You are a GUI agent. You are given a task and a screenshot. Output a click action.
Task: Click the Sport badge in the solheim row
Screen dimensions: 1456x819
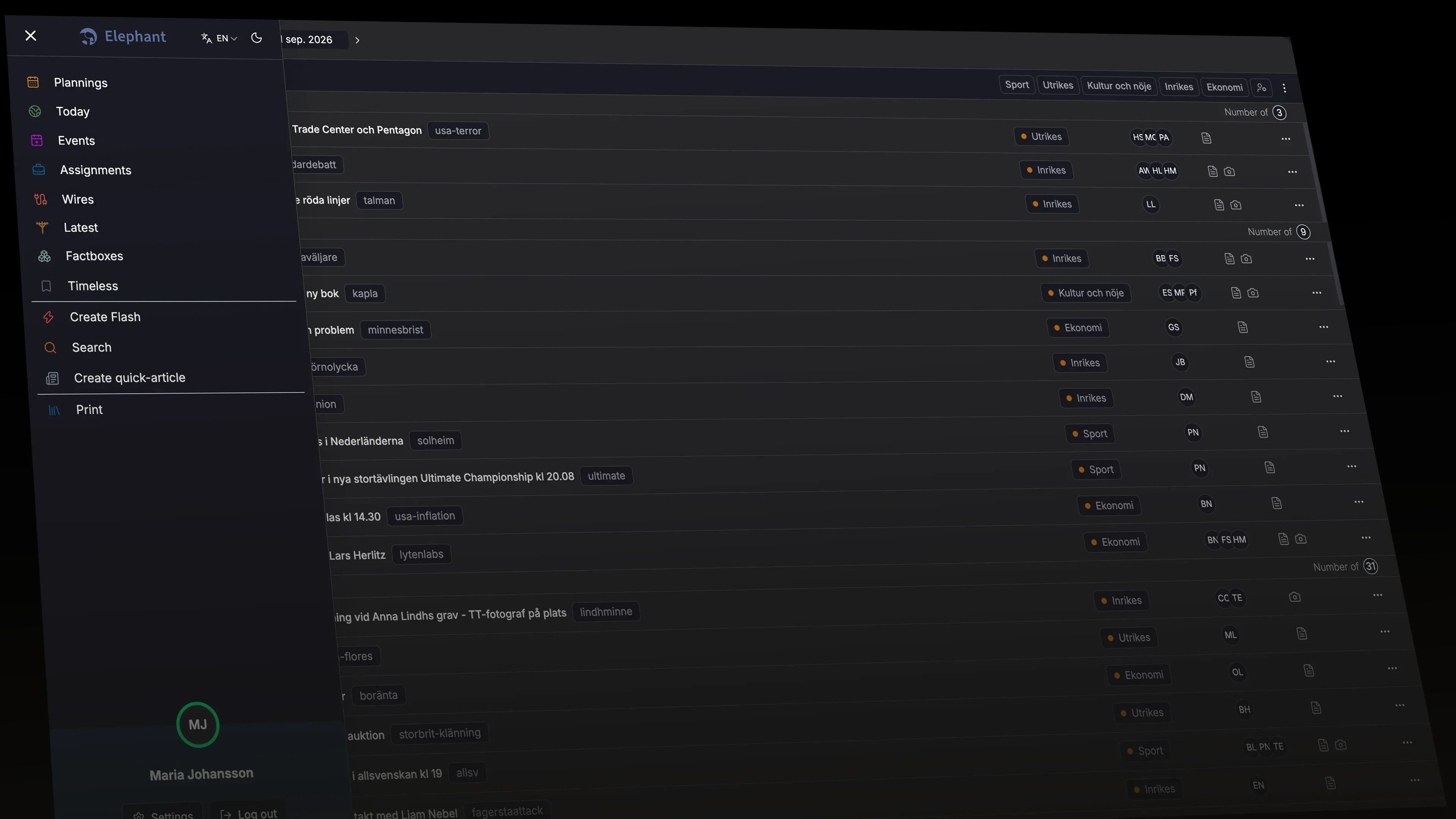[1090, 434]
